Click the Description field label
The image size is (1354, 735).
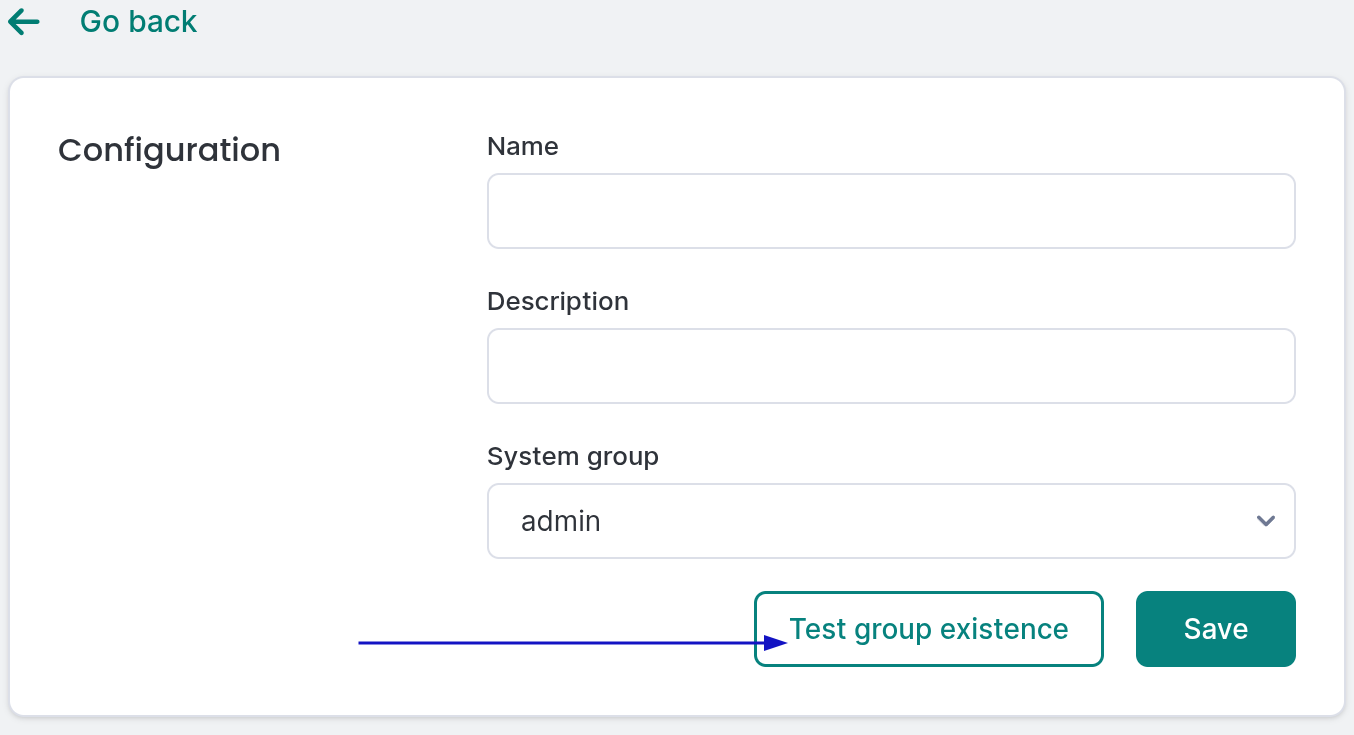click(x=557, y=301)
